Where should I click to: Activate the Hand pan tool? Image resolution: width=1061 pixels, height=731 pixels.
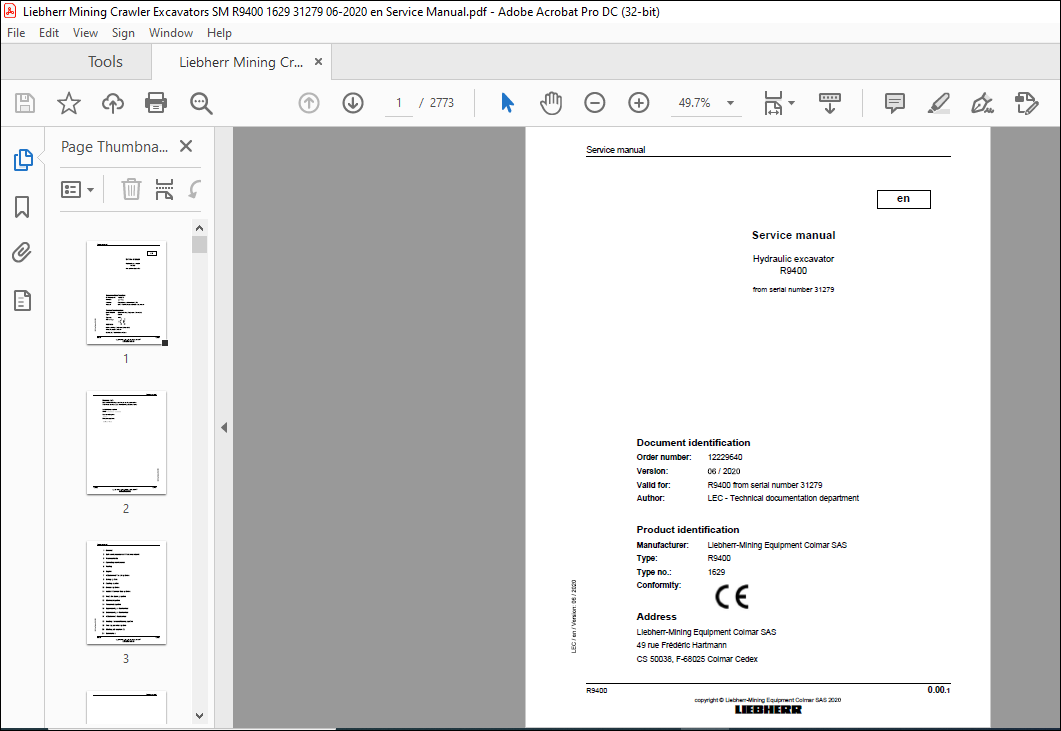(x=551, y=103)
